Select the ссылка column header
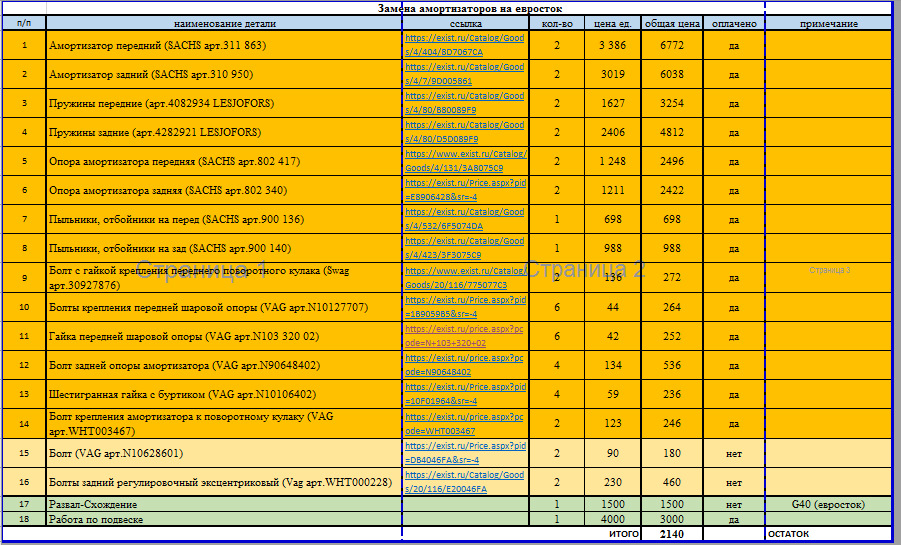The width and height of the screenshot is (901, 545). (x=465, y=24)
